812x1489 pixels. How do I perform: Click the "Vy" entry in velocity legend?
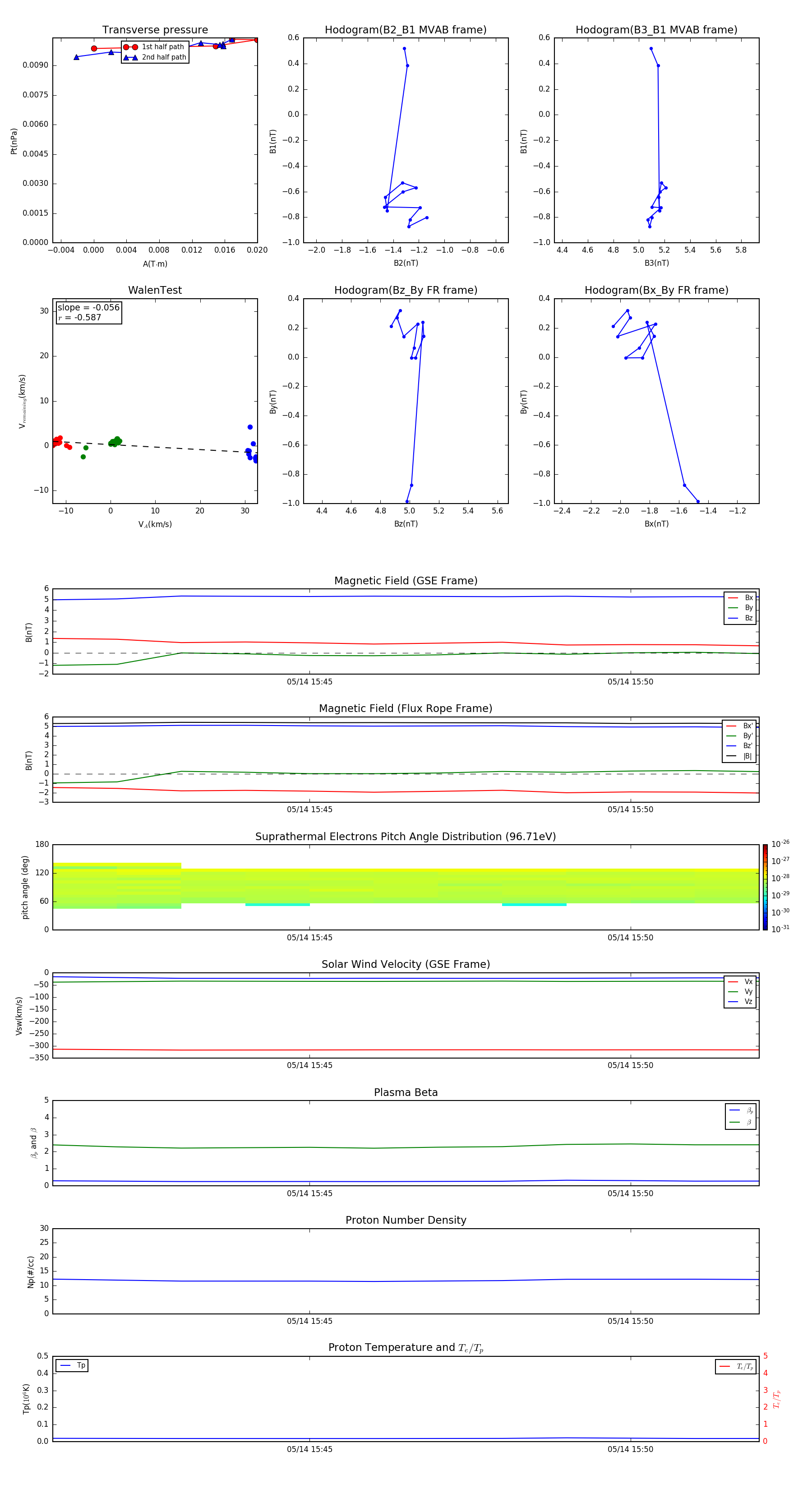pos(740,991)
